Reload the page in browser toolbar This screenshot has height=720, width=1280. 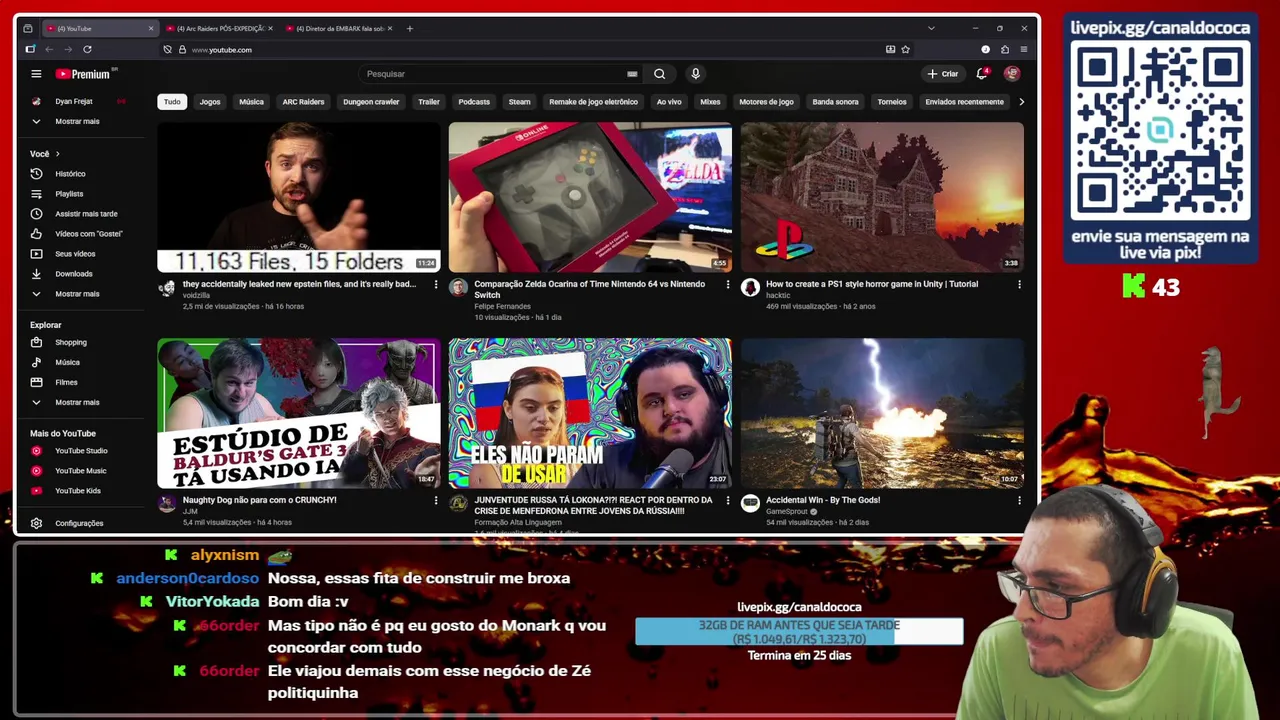coord(87,49)
